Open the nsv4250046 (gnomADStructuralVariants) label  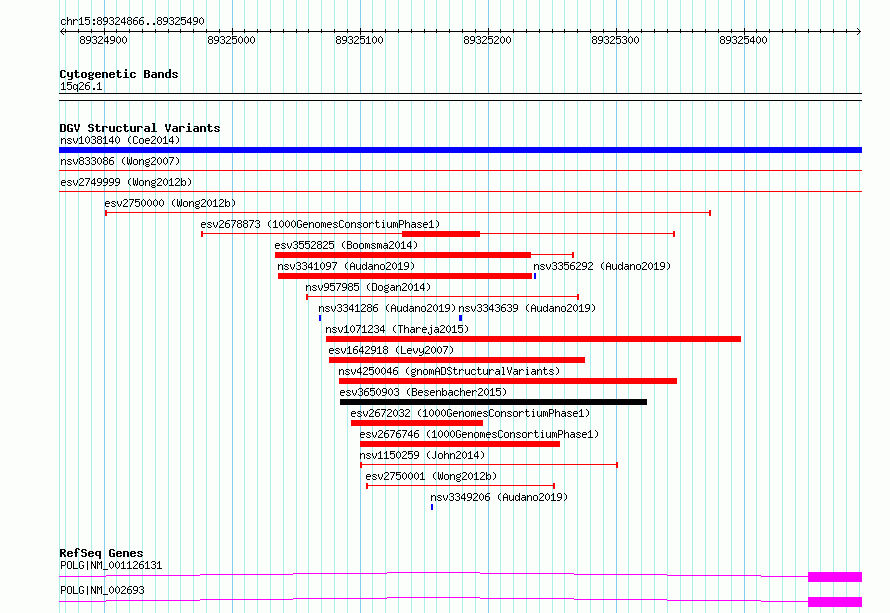pyautogui.click(x=449, y=371)
